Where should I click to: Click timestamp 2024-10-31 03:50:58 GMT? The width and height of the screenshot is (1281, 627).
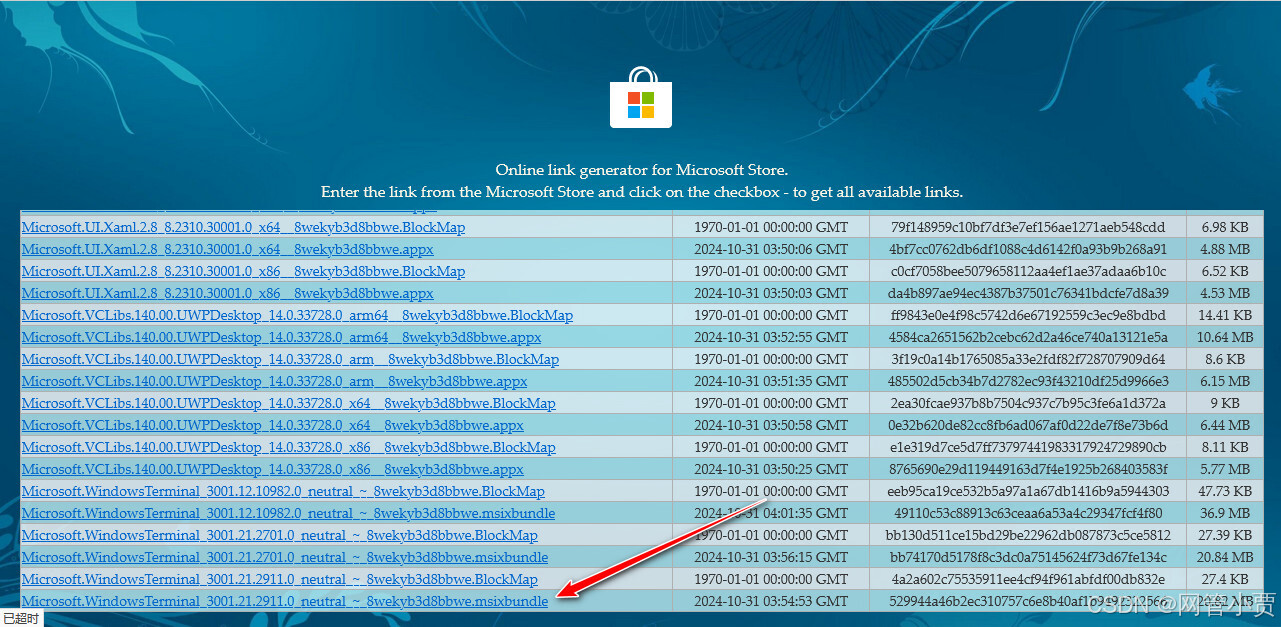click(x=771, y=425)
